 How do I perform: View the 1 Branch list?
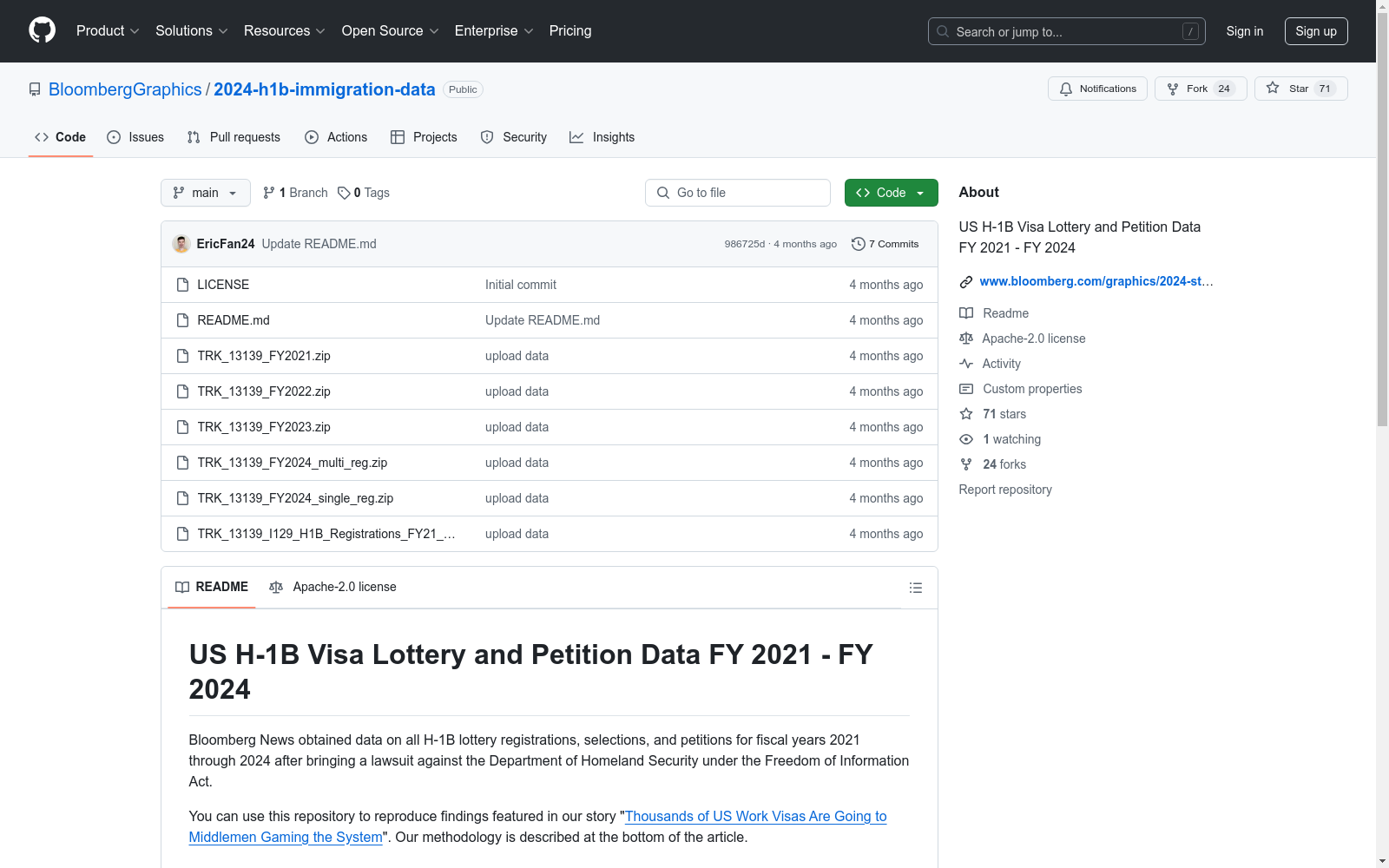[x=296, y=193]
